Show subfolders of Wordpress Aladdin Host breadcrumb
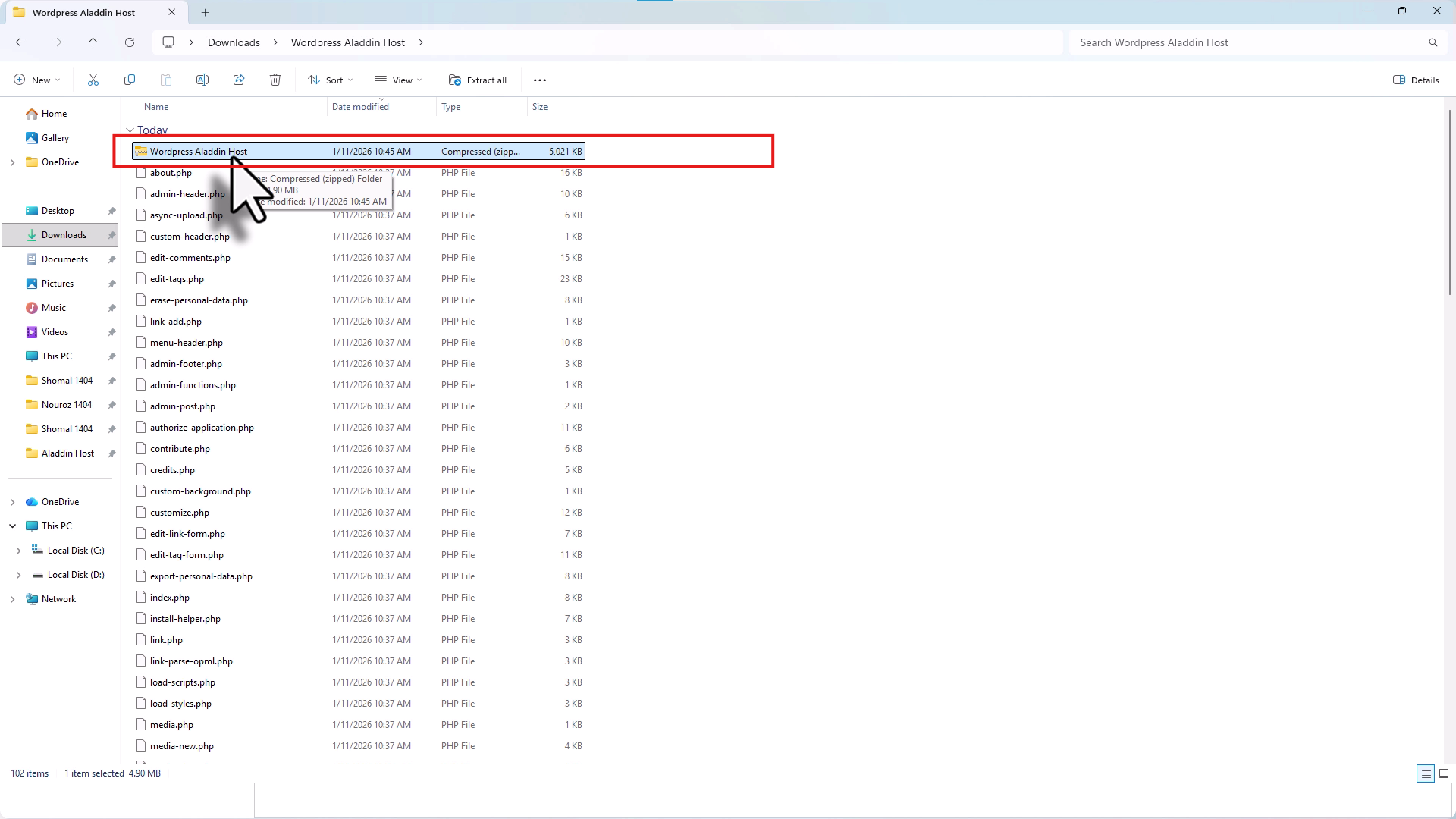Image resolution: width=1456 pixels, height=819 pixels. pos(421,42)
